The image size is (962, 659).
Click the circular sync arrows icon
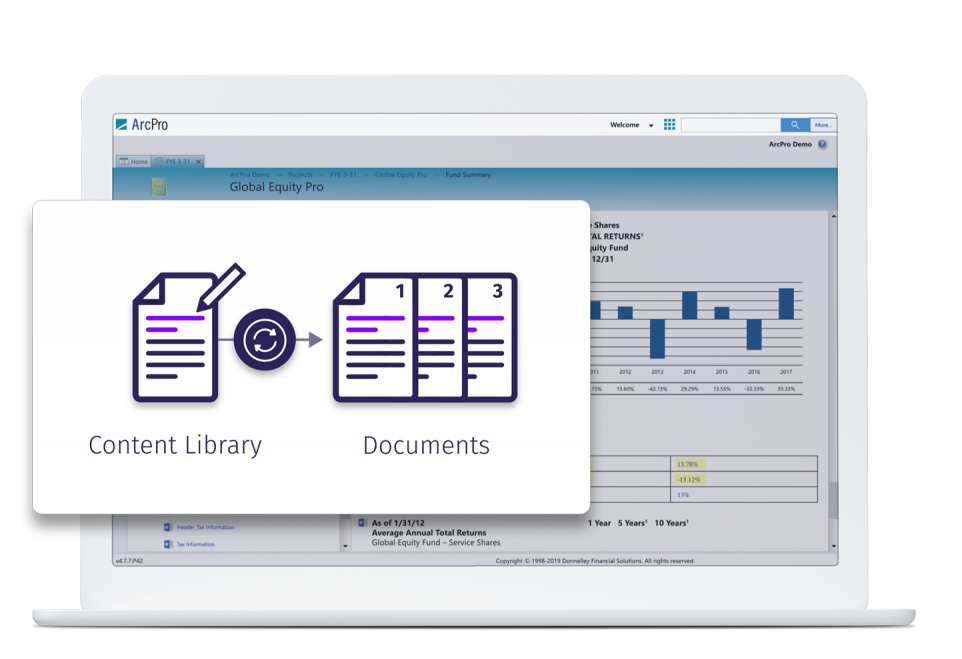click(265, 341)
